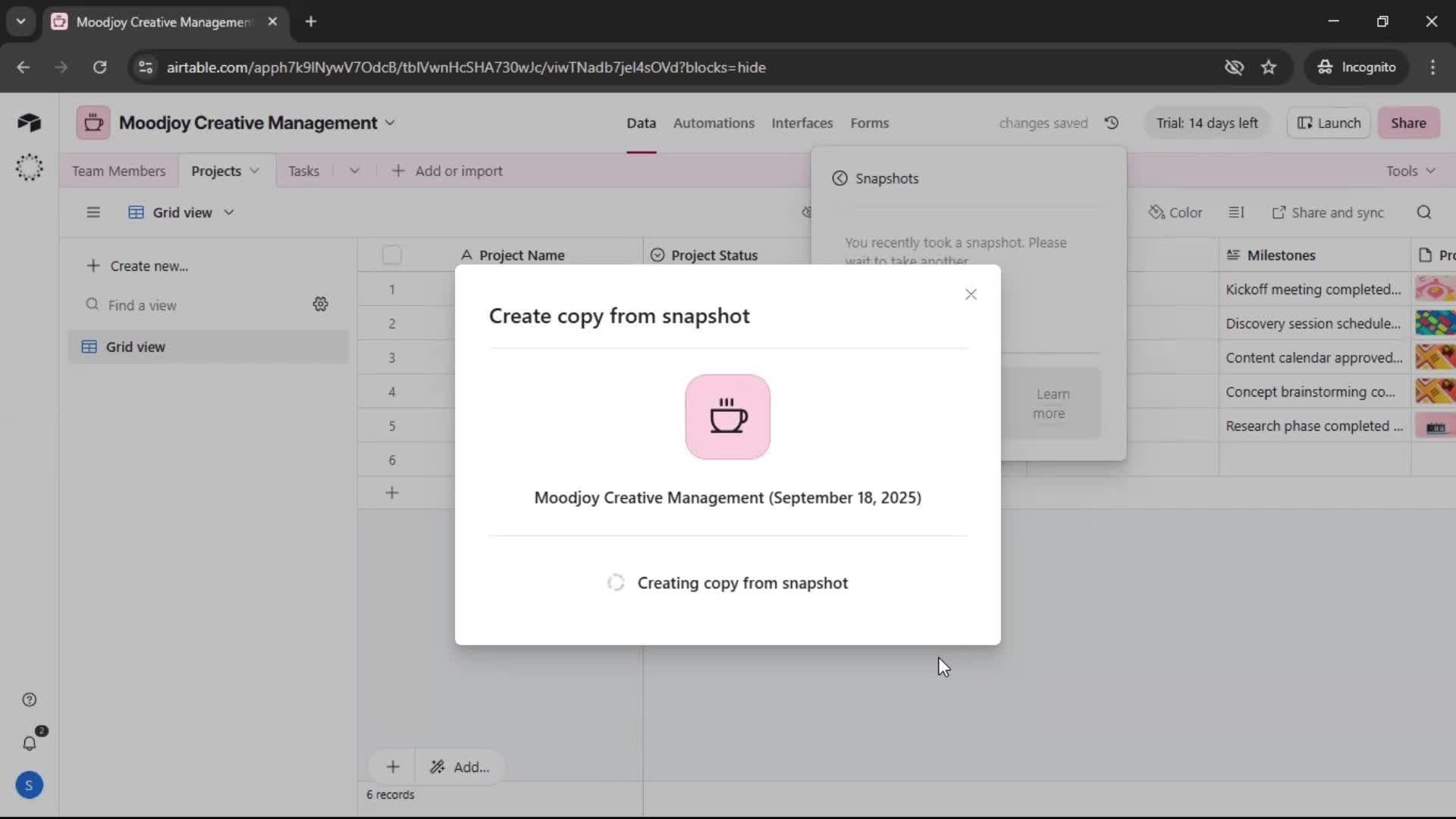Click Create new... view button

[137, 266]
